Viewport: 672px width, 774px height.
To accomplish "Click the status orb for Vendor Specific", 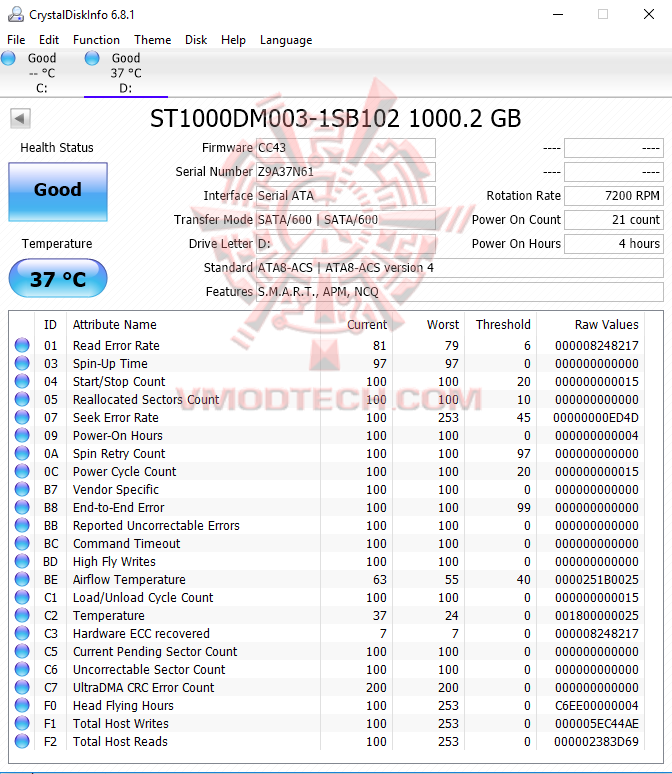I will (x=22, y=489).
